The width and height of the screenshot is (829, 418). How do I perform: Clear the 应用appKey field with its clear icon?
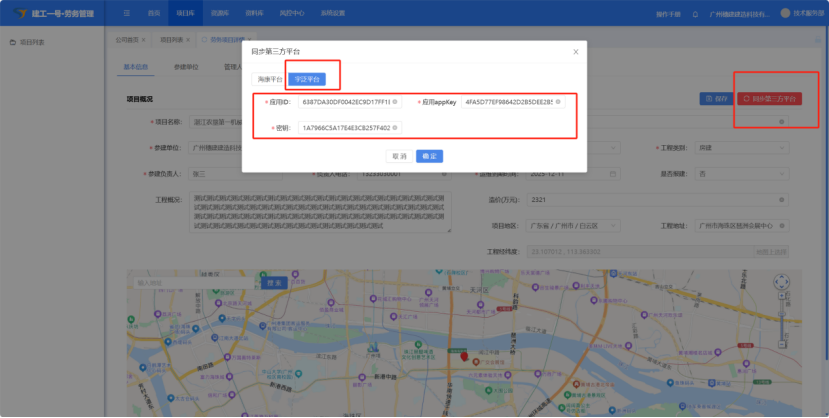point(558,102)
